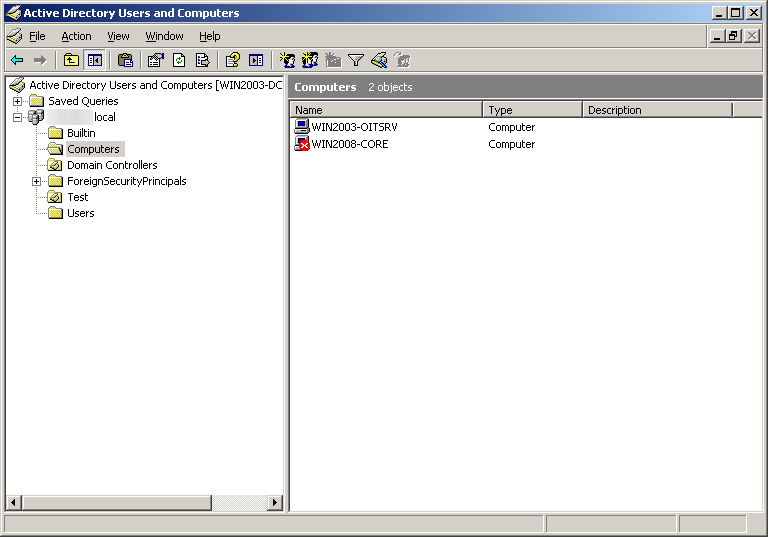Image resolution: width=768 pixels, height=537 pixels.
Task: Click the domain server icon beside .local
Action: [36, 117]
